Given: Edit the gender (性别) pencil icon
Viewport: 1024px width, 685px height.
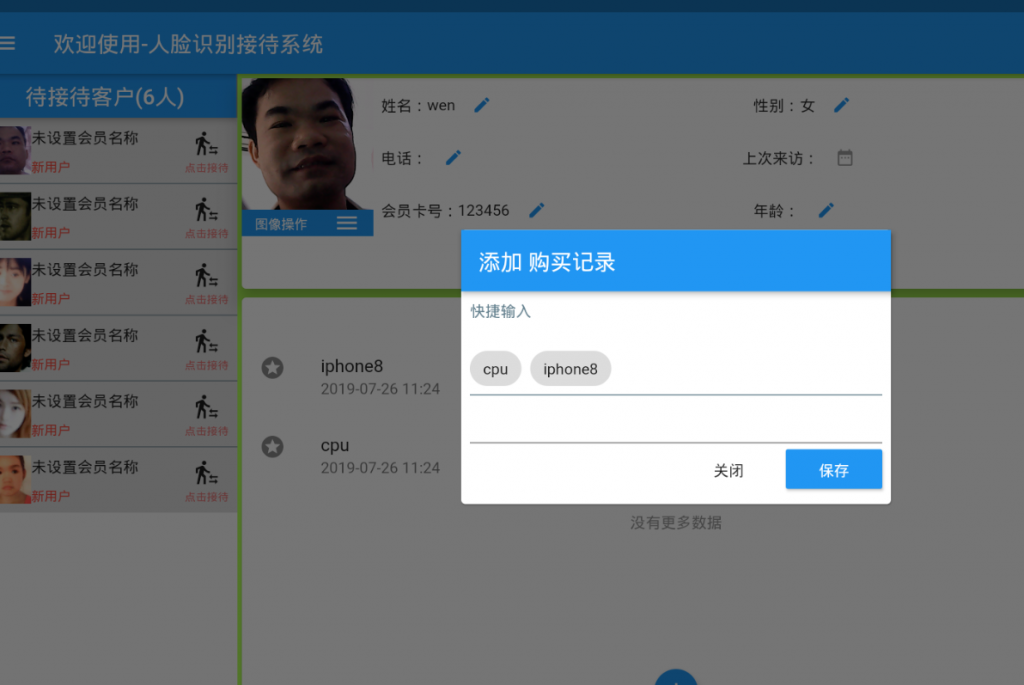Looking at the screenshot, I should coord(841,105).
